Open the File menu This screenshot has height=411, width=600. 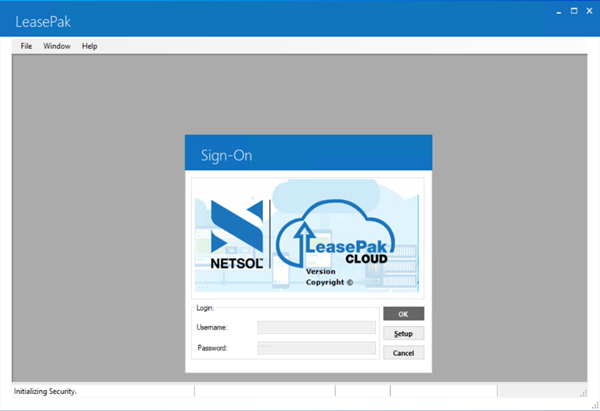pos(26,46)
